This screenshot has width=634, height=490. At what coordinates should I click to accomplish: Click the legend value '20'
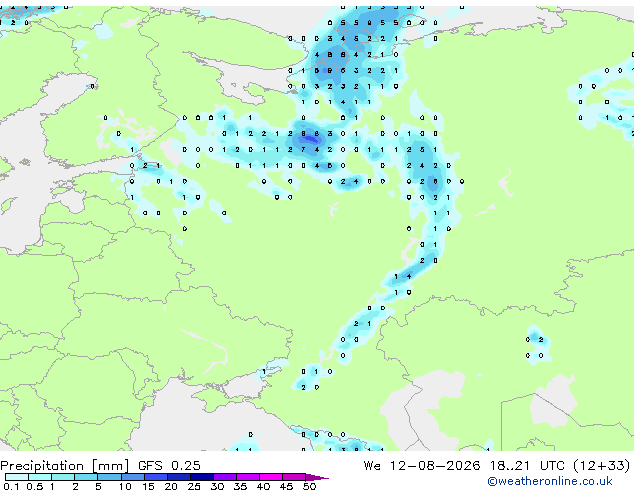171,486
